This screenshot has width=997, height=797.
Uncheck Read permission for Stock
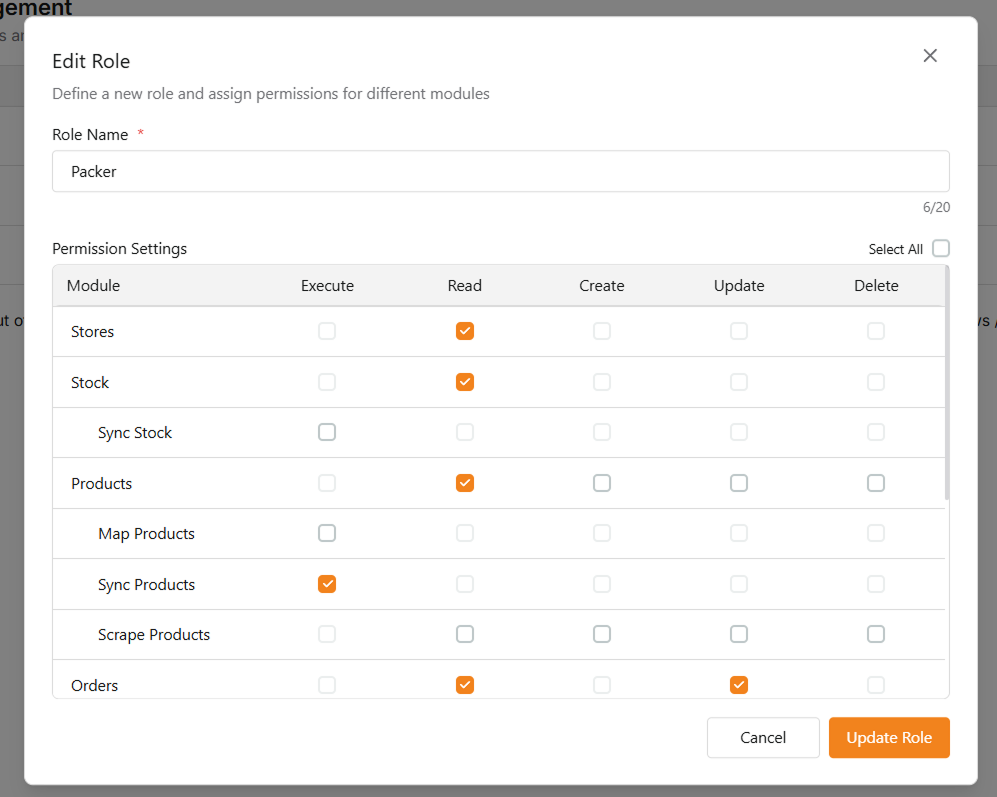coord(465,382)
